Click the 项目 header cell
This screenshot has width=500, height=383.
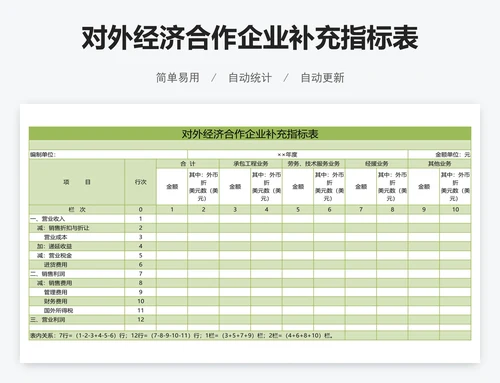pos(77,182)
